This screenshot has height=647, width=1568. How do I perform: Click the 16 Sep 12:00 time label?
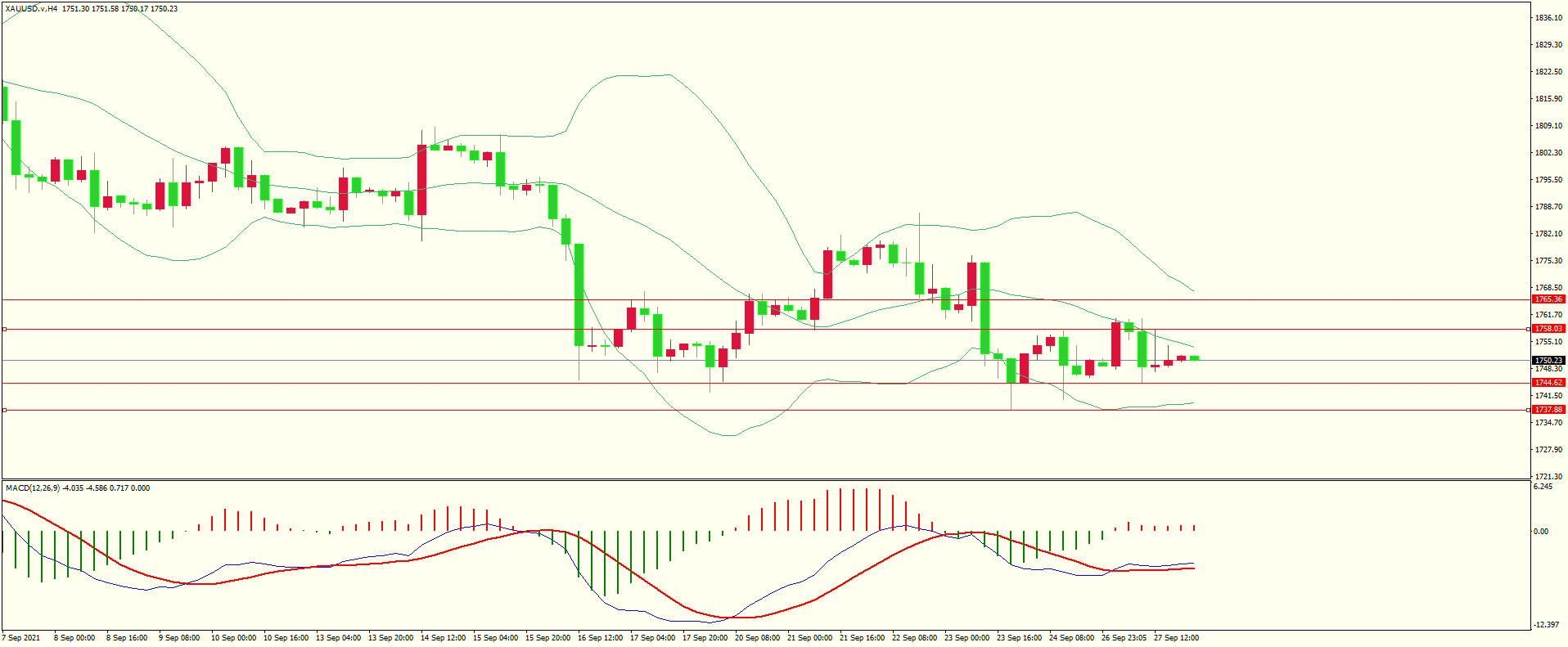pyautogui.click(x=600, y=638)
